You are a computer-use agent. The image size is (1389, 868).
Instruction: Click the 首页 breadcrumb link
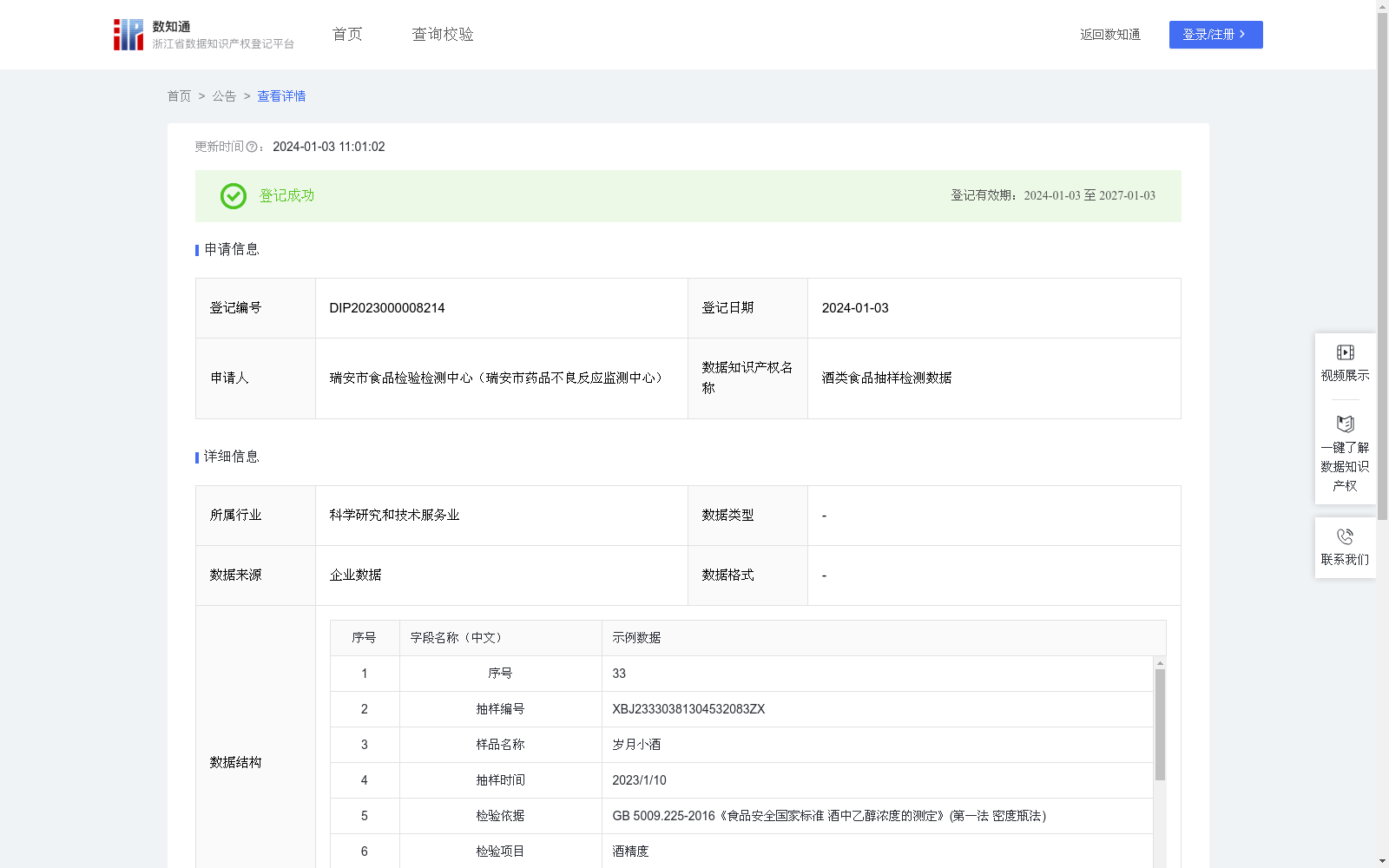179,96
